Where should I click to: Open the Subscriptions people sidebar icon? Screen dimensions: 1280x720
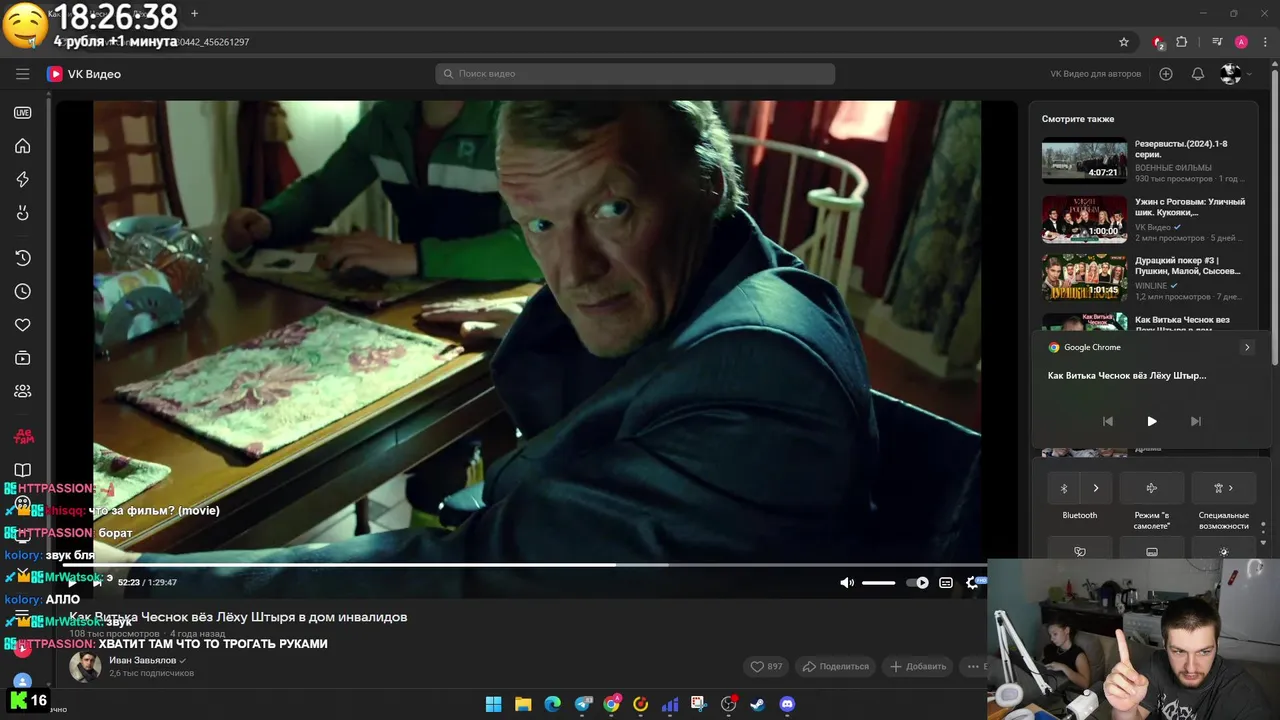pos(22,391)
